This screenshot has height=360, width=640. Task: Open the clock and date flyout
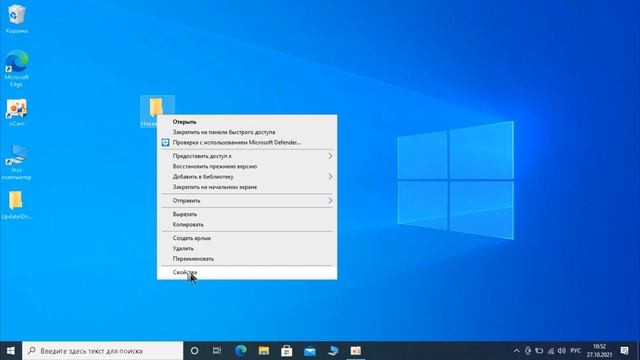pos(600,351)
